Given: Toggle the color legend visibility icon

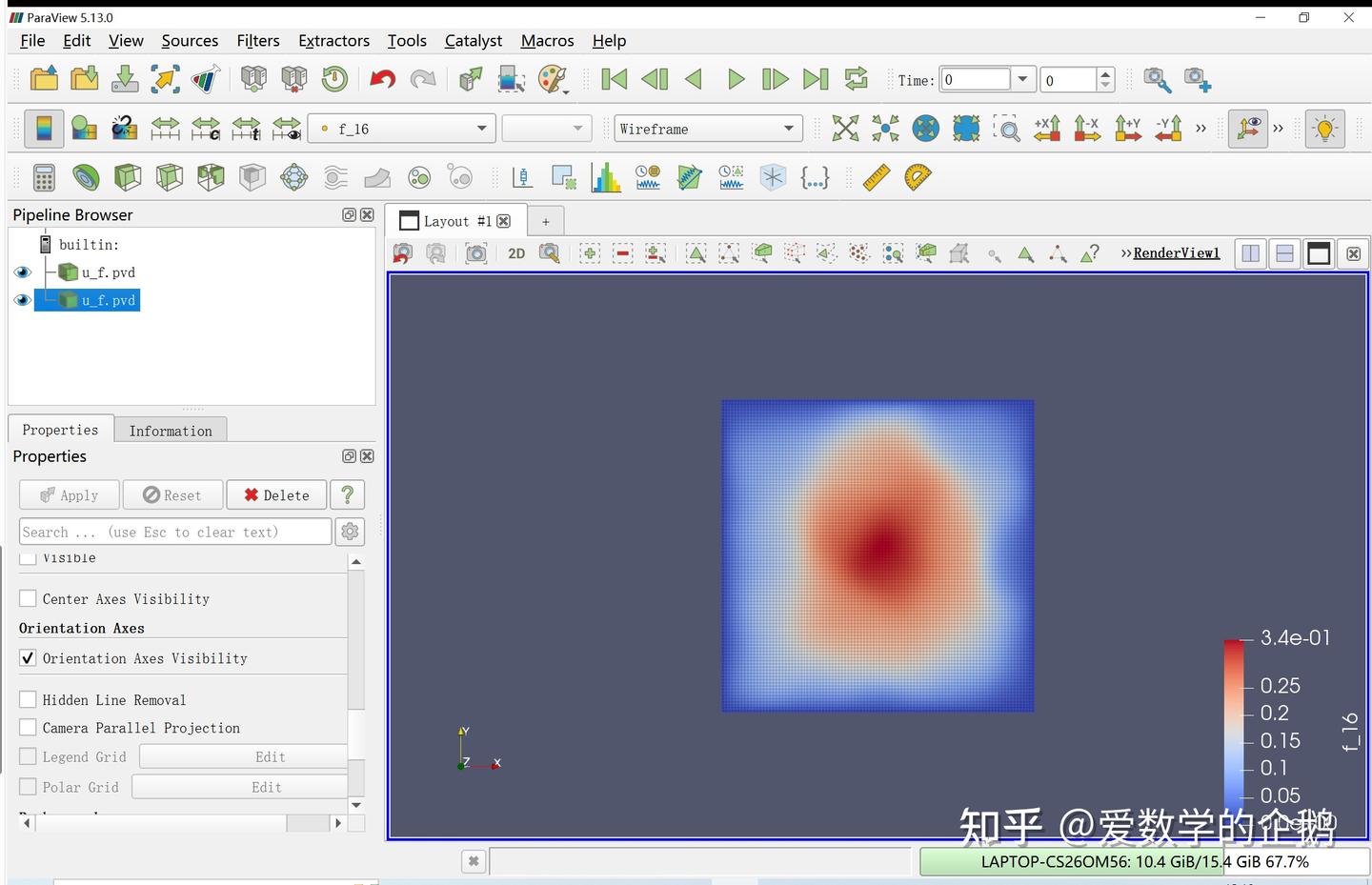Looking at the screenshot, I should click(x=44, y=129).
